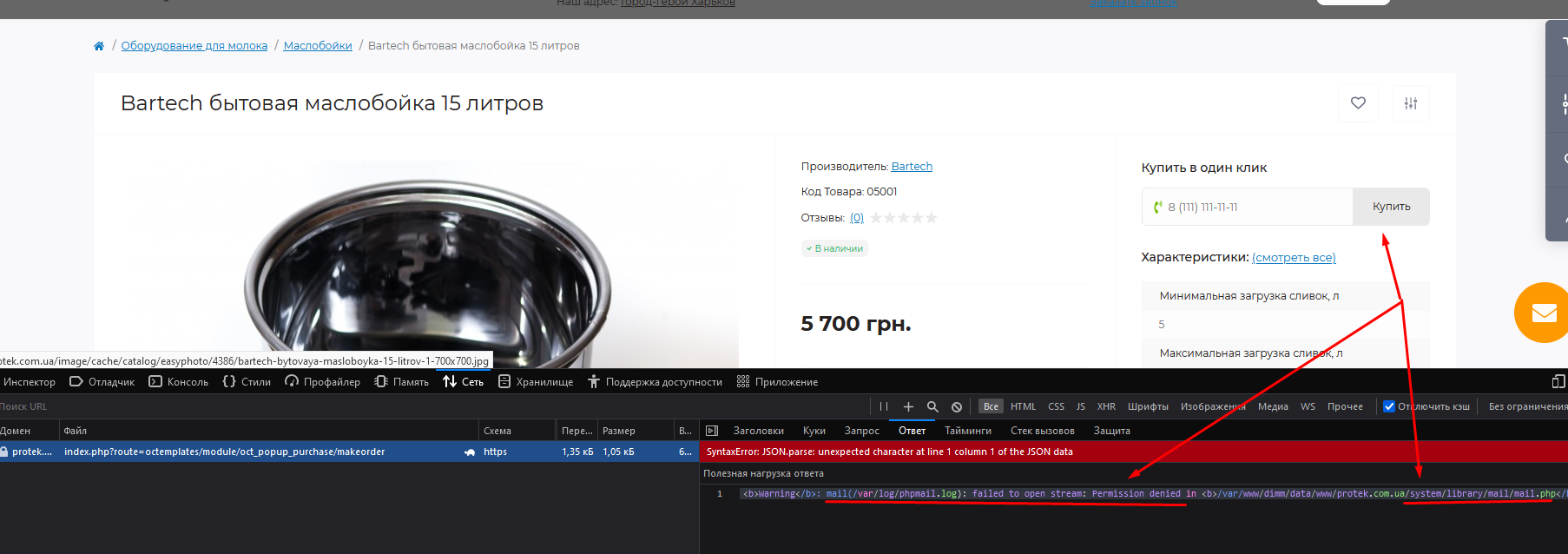
Task: Click the turtle slow-request icon in the row
Action: (x=470, y=452)
